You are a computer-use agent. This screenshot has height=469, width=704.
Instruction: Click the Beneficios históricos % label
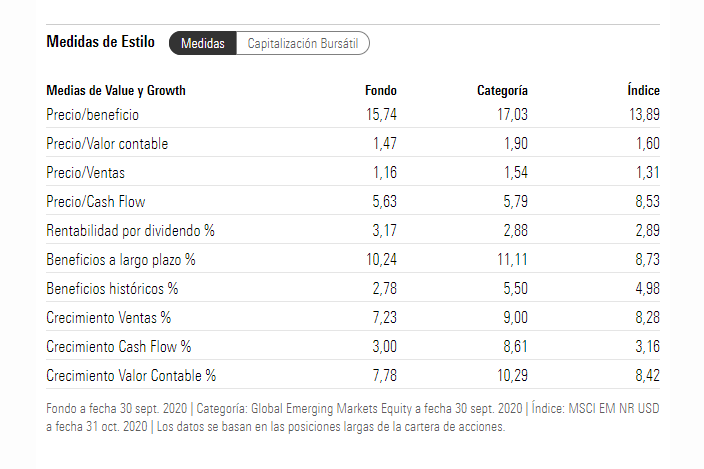click(112, 289)
